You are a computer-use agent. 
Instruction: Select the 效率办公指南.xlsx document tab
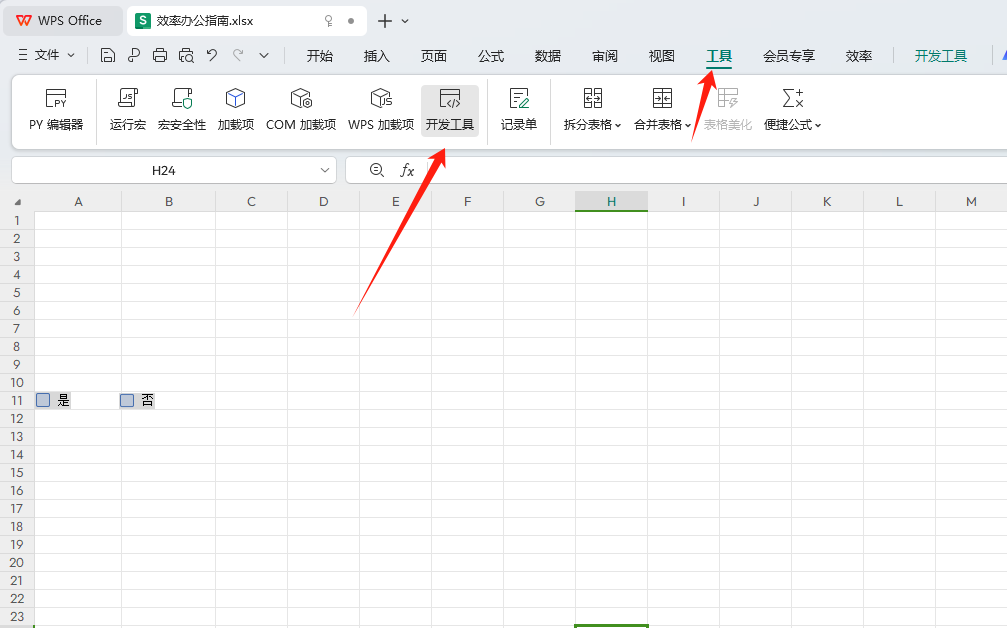[x=247, y=21]
